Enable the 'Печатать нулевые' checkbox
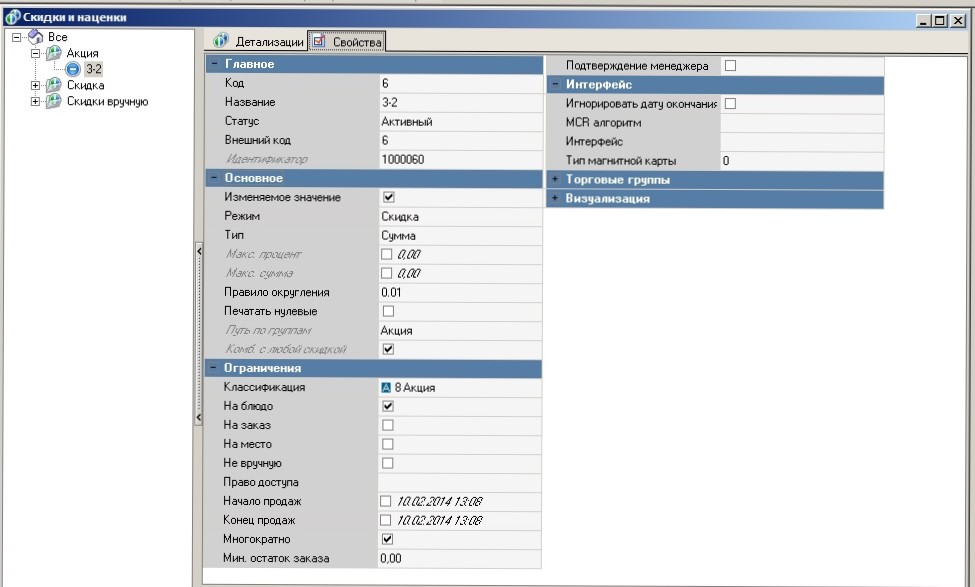Viewport: 975px width, 587px height. coord(388,311)
